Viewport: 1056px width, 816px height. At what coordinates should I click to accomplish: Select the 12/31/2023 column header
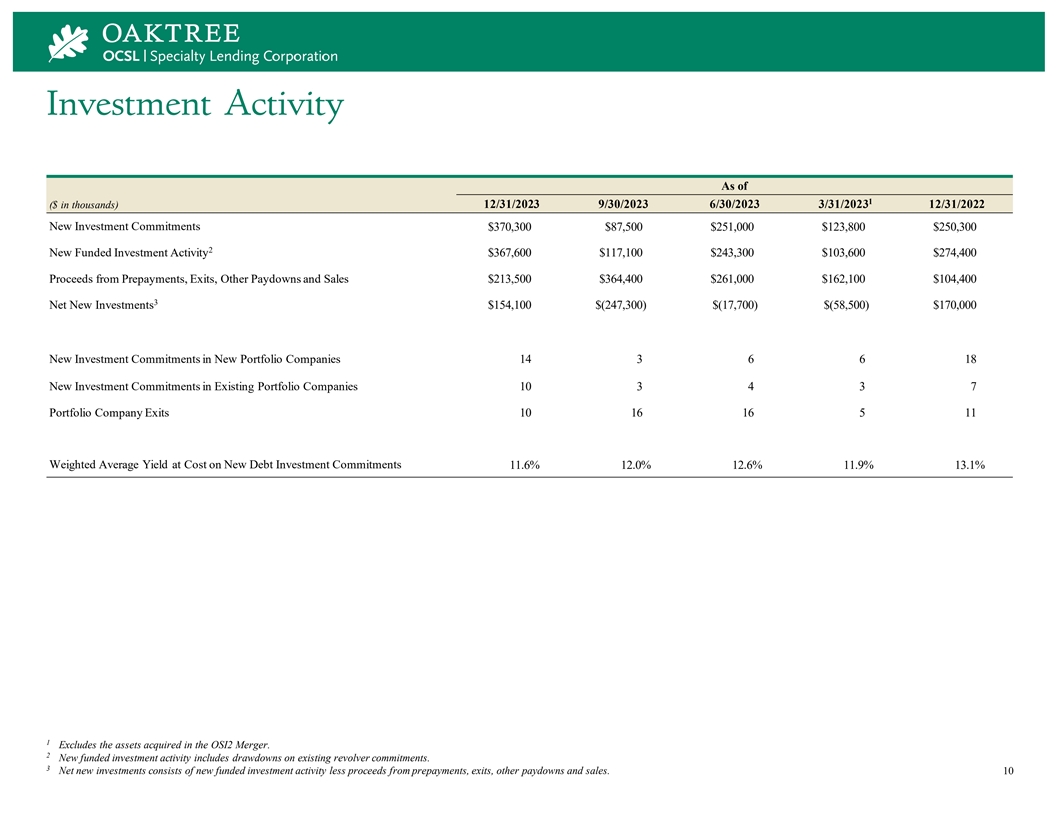tap(505, 204)
